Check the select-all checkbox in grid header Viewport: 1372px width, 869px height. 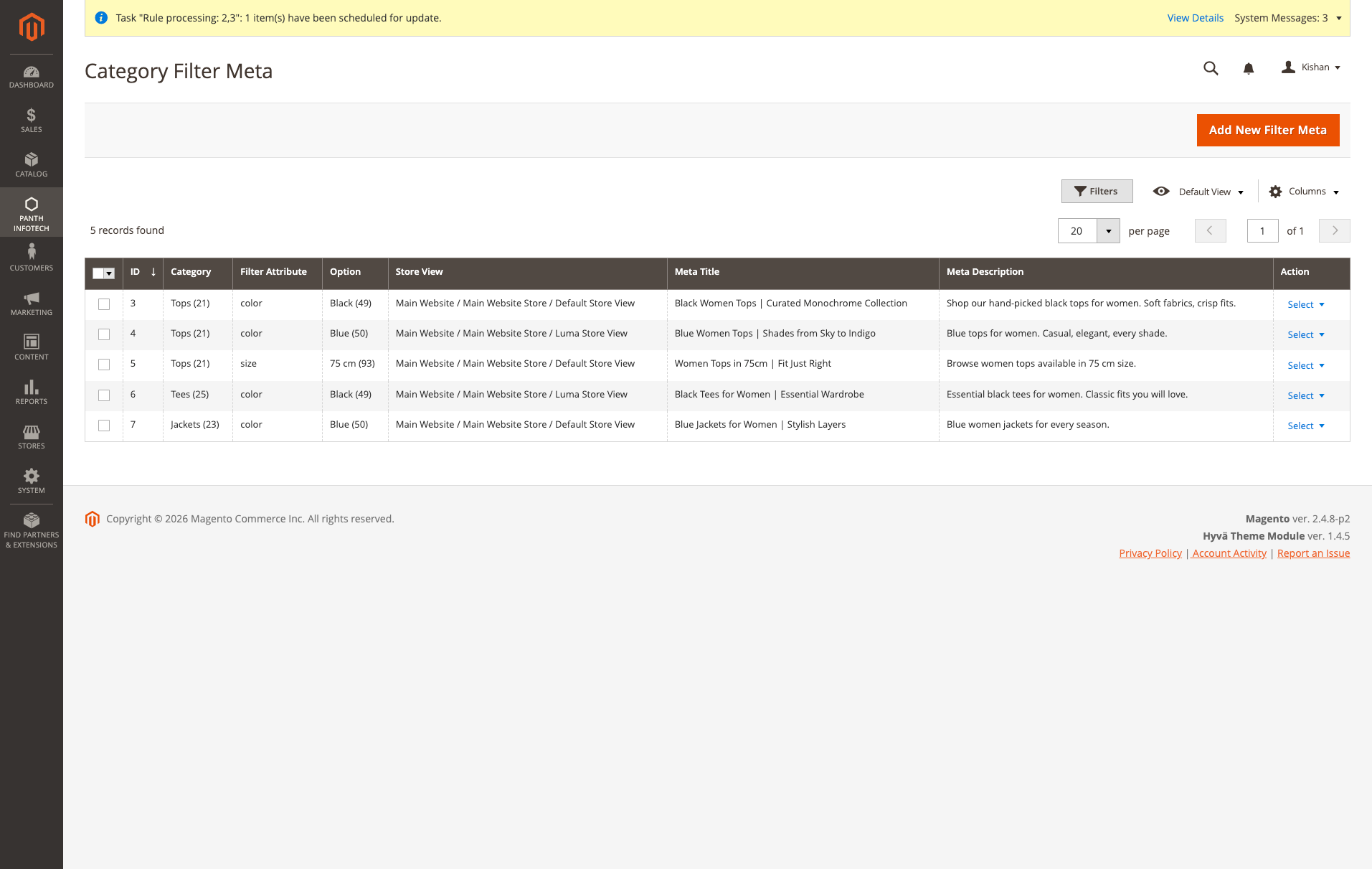pyautogui.click(x=103, y=273)
